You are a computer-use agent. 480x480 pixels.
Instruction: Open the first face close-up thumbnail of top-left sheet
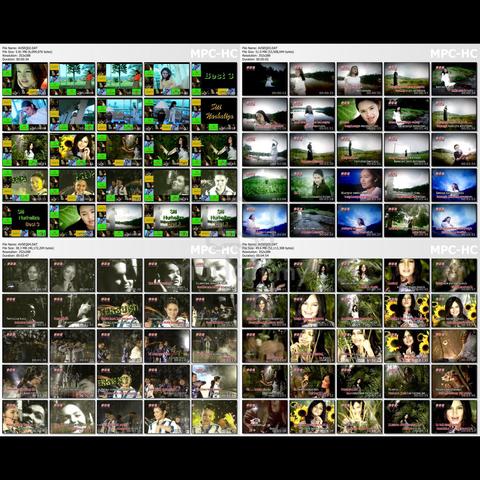(x=25, y=79)
